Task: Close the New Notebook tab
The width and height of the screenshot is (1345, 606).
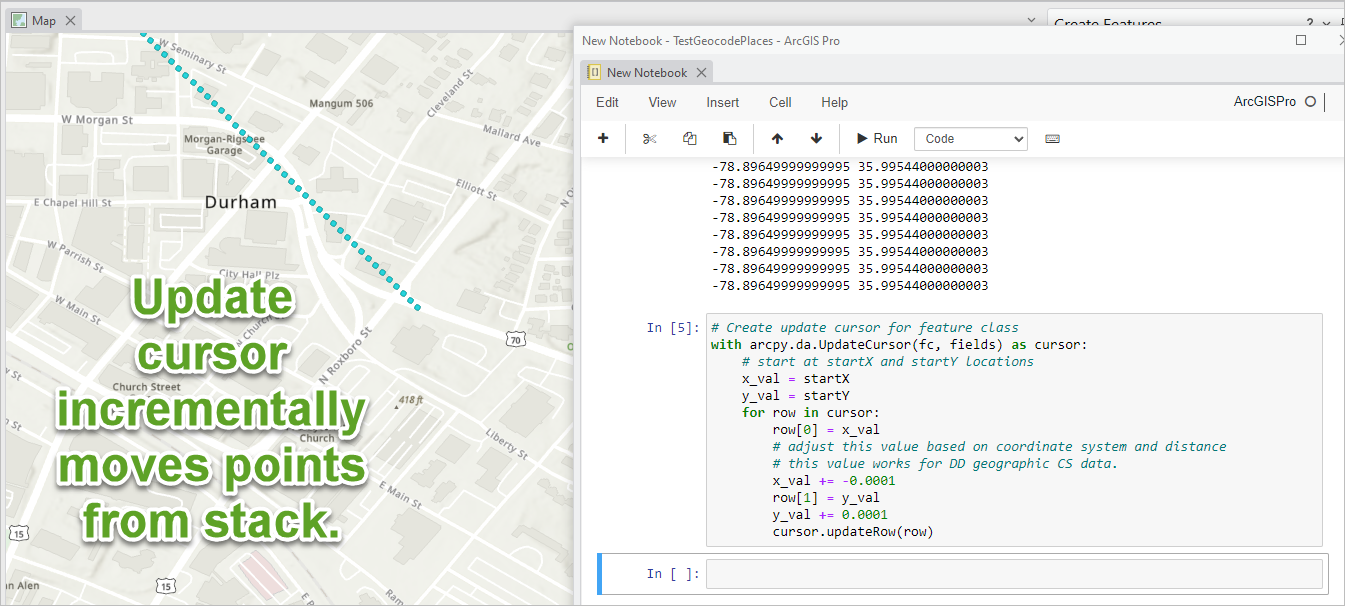Action: click(x=701, y=72)
